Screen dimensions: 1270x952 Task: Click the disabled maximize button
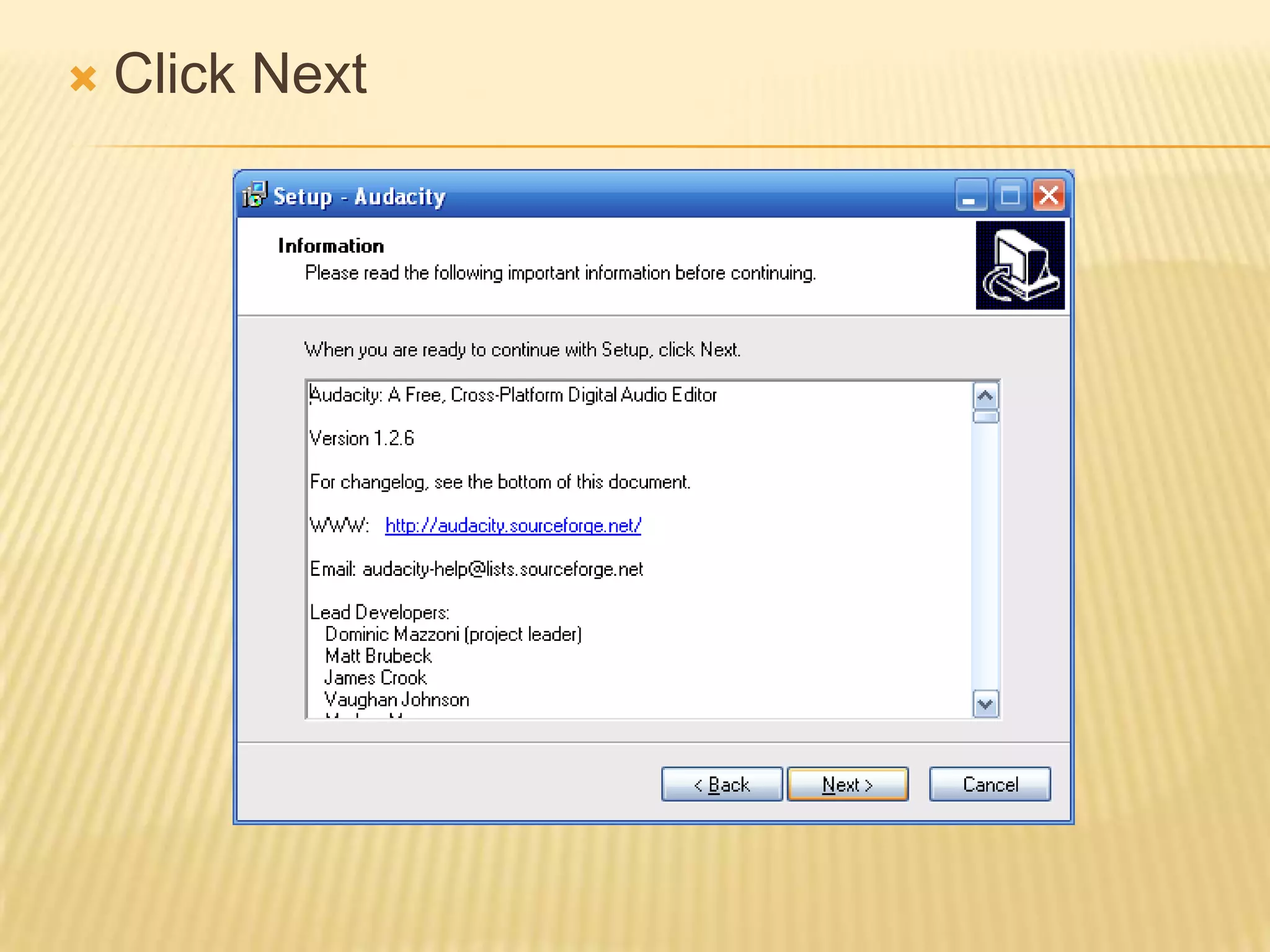[1010, 195]
